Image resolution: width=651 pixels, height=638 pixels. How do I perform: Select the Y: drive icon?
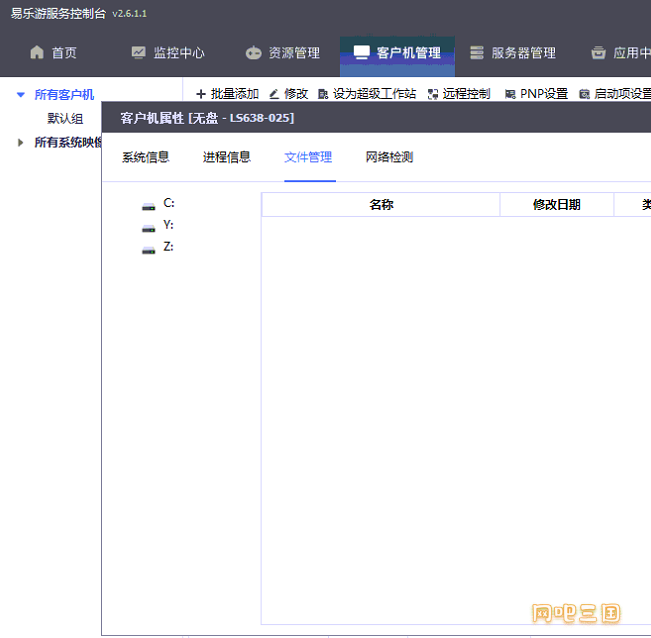click(148, 228)
